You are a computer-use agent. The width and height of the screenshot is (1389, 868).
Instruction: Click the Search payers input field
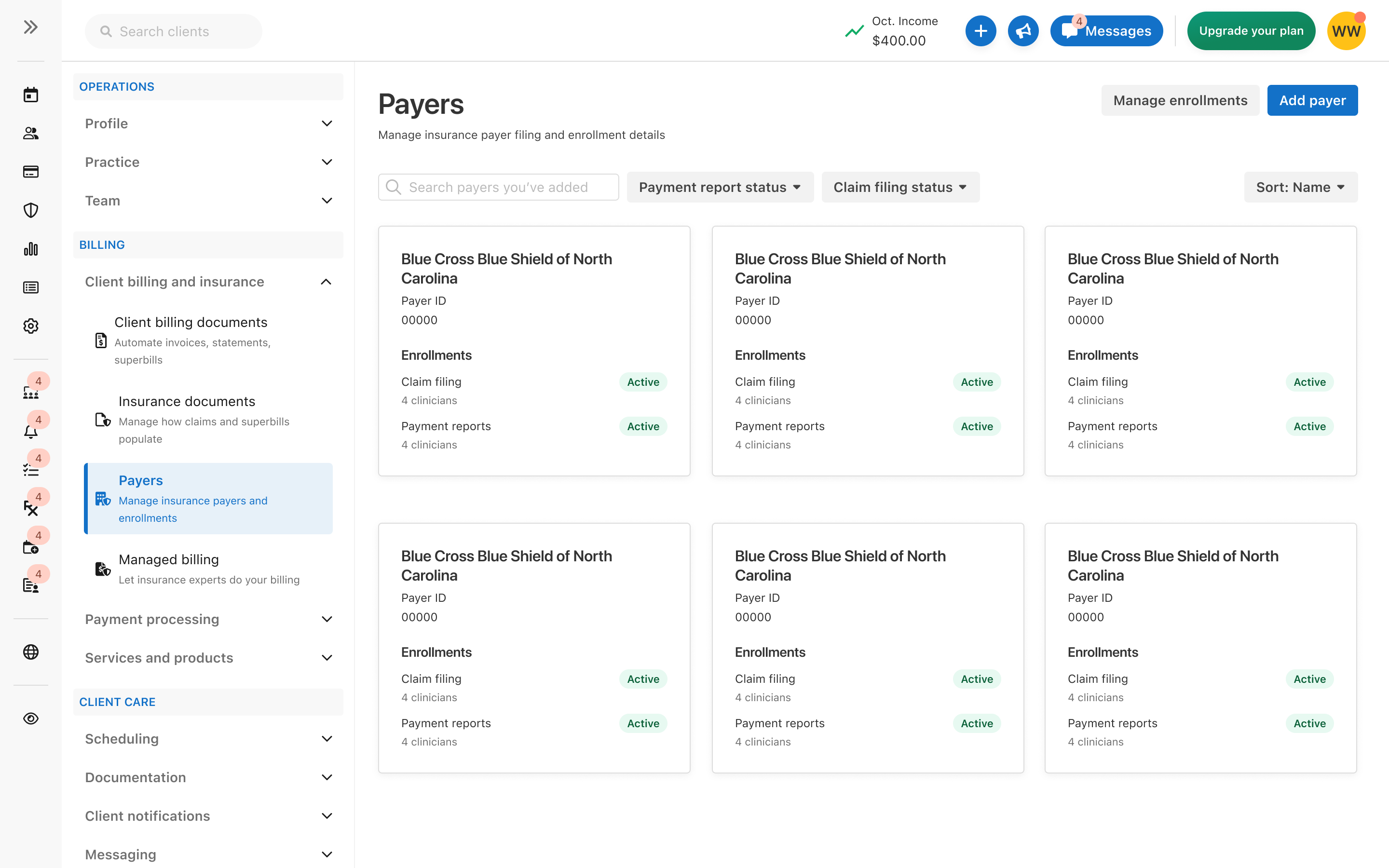click(498, 187)
